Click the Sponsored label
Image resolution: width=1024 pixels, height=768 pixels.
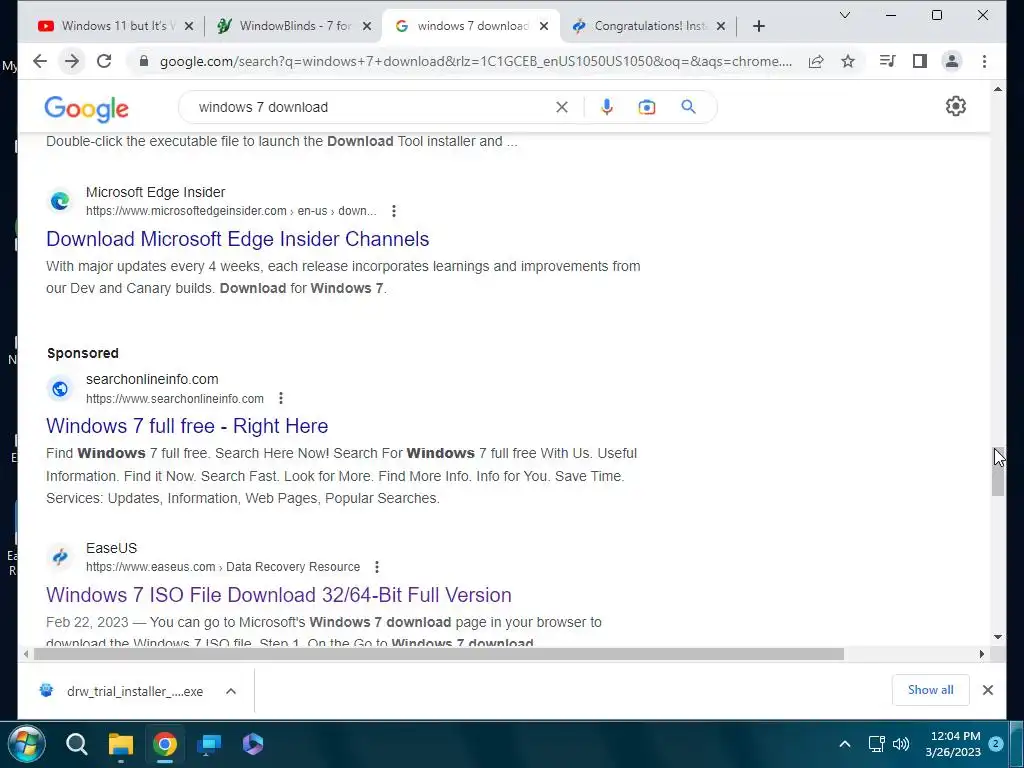pos(83,353)
